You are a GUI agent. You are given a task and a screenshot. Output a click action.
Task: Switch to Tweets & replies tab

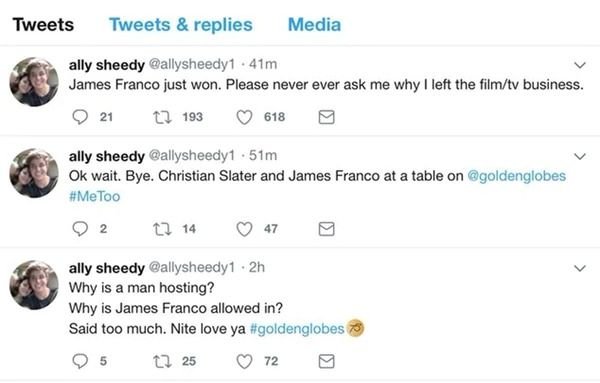tap(181, 25)
